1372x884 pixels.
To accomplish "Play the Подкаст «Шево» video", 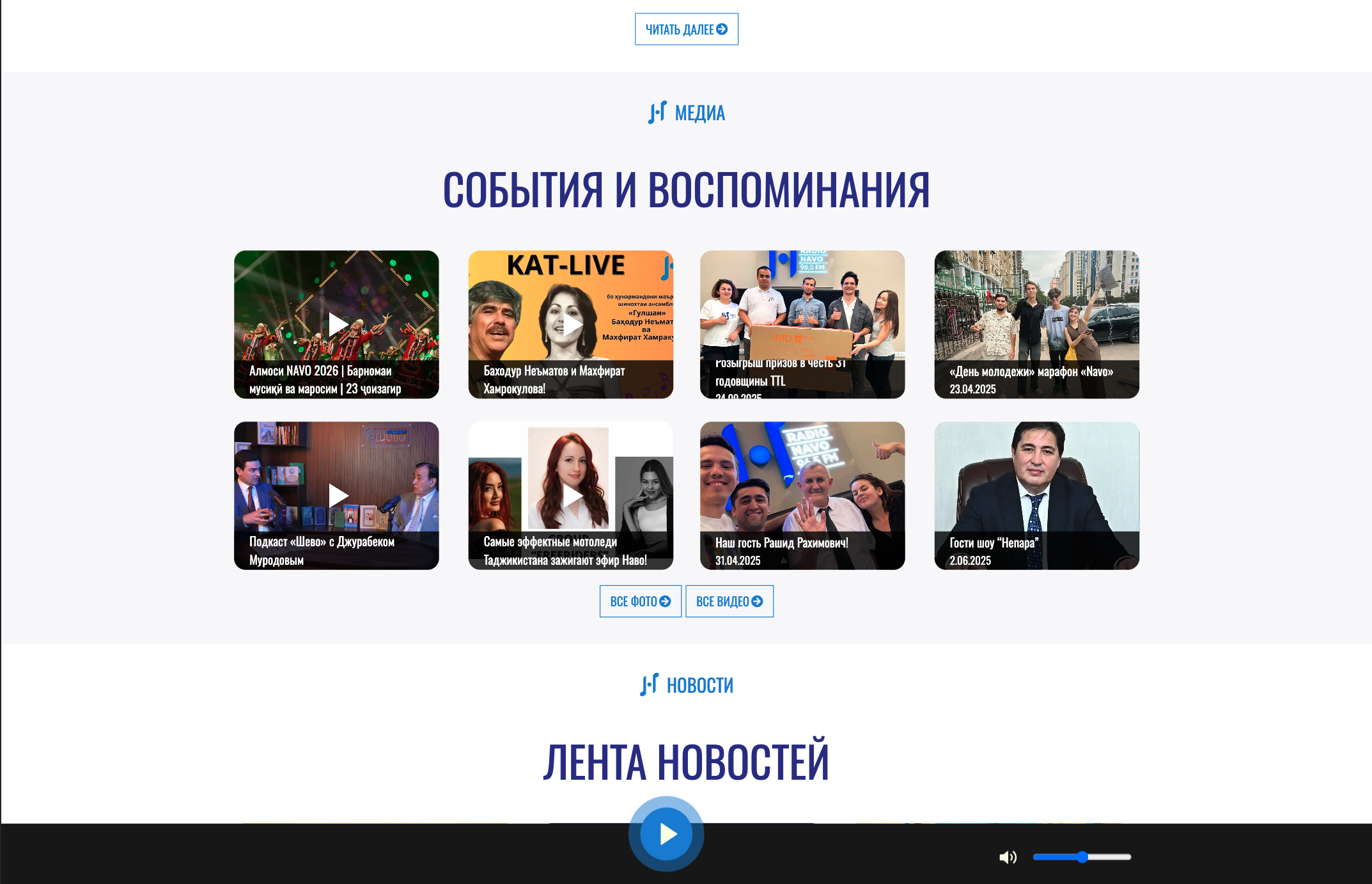I will point(337,495).
